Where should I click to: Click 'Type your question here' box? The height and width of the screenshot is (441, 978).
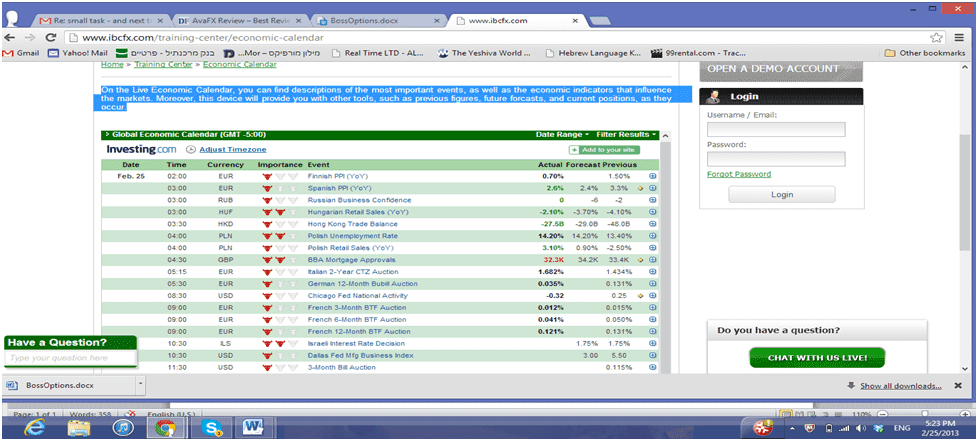click(x=70, y=358)
